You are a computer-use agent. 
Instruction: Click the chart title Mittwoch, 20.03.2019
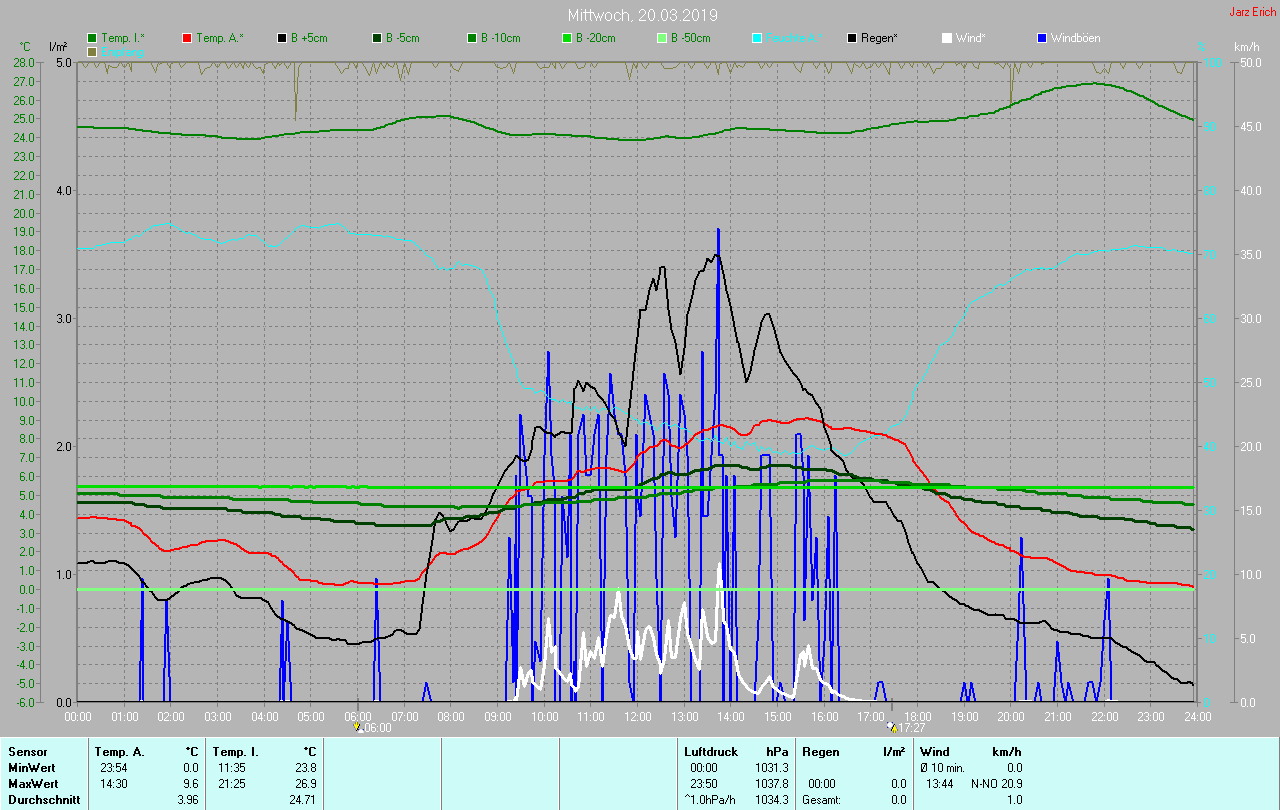point(642,15)
